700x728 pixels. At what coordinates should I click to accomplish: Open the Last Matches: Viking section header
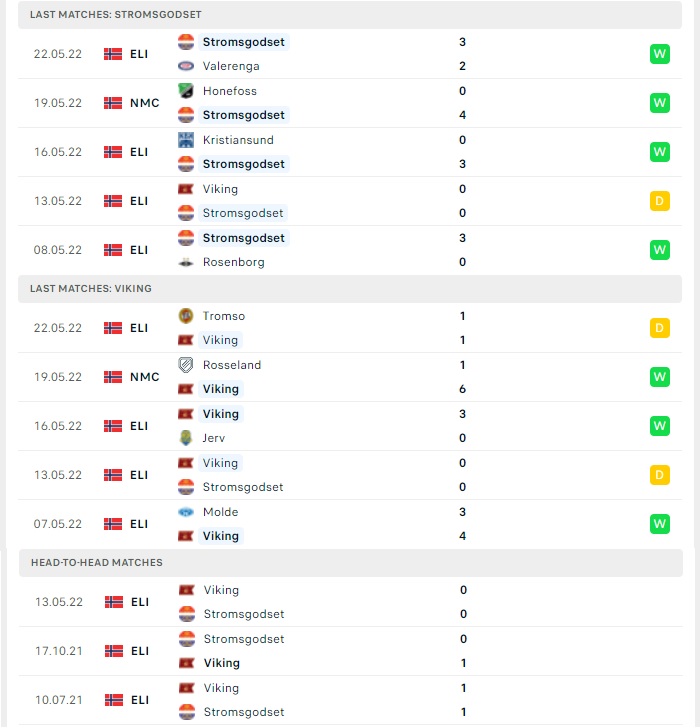[x=350, y=288]
